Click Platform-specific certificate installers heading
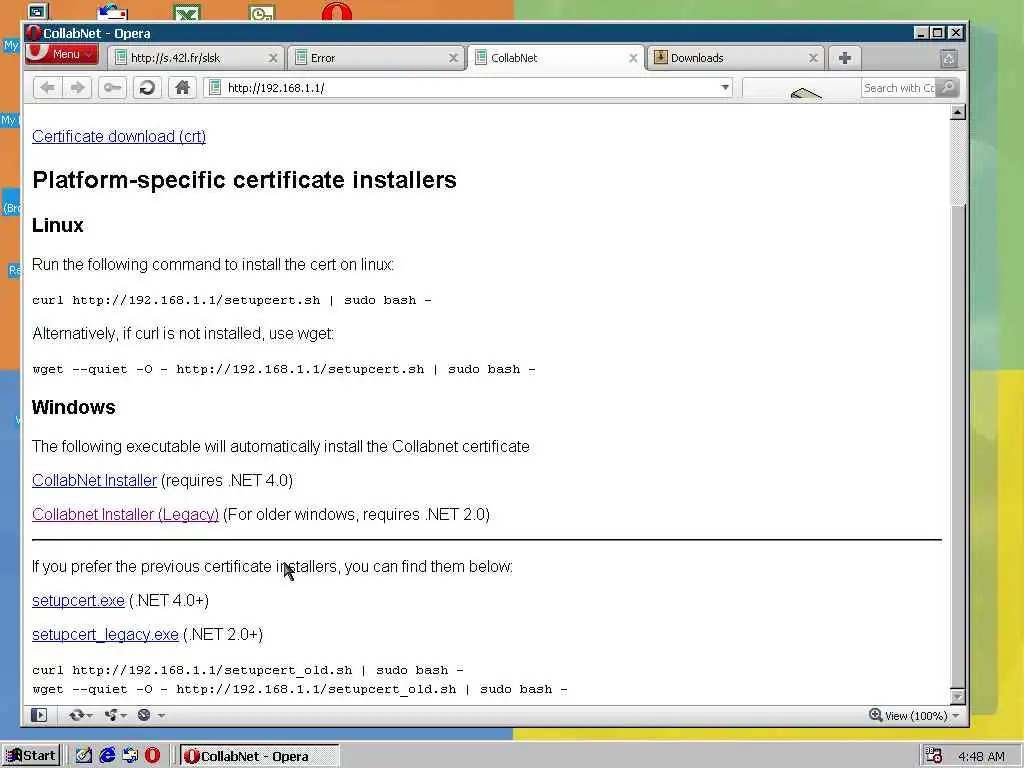 pyautogui.click(x=244, y=180)
